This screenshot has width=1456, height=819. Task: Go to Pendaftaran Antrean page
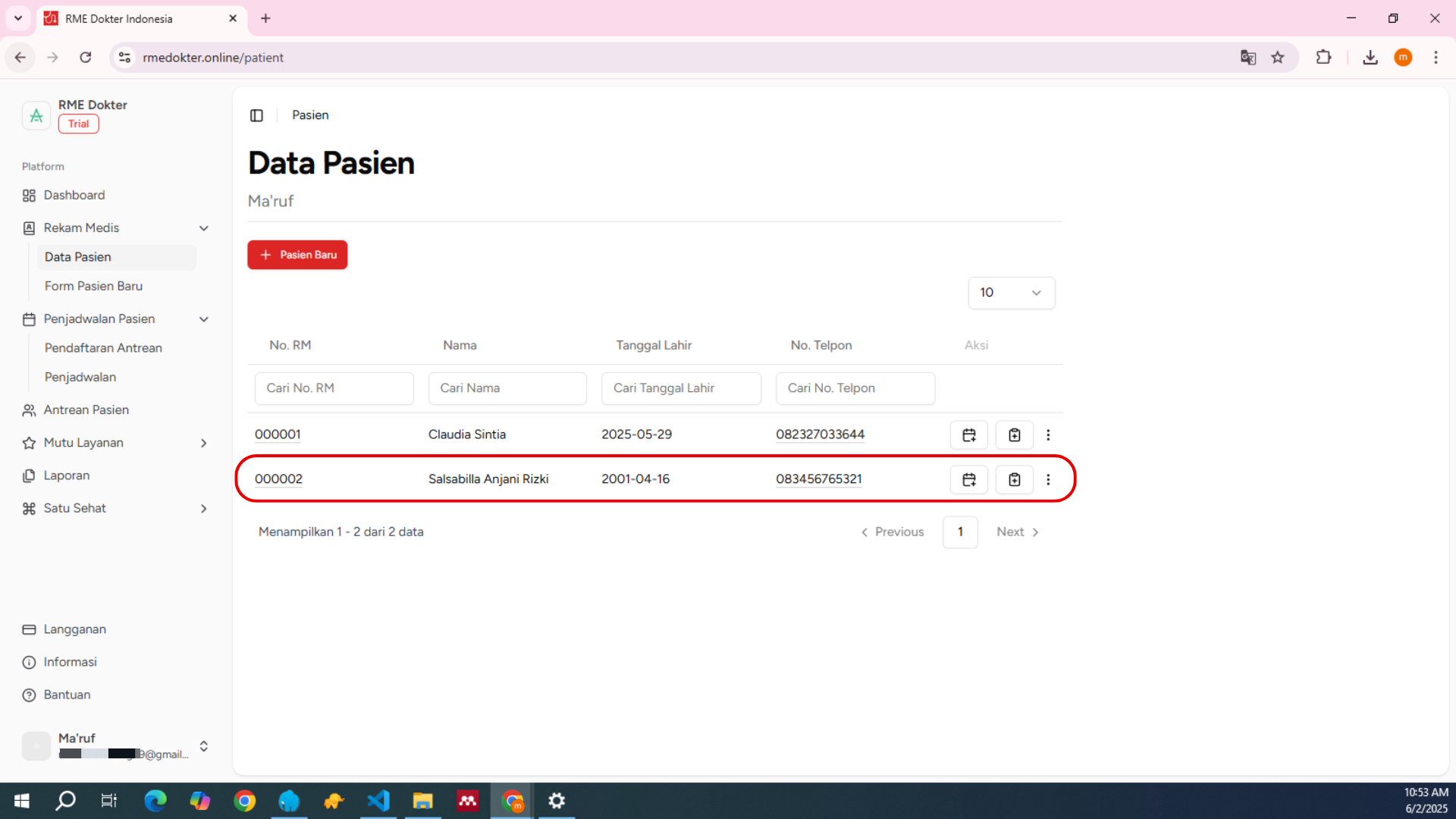[103, 348]
